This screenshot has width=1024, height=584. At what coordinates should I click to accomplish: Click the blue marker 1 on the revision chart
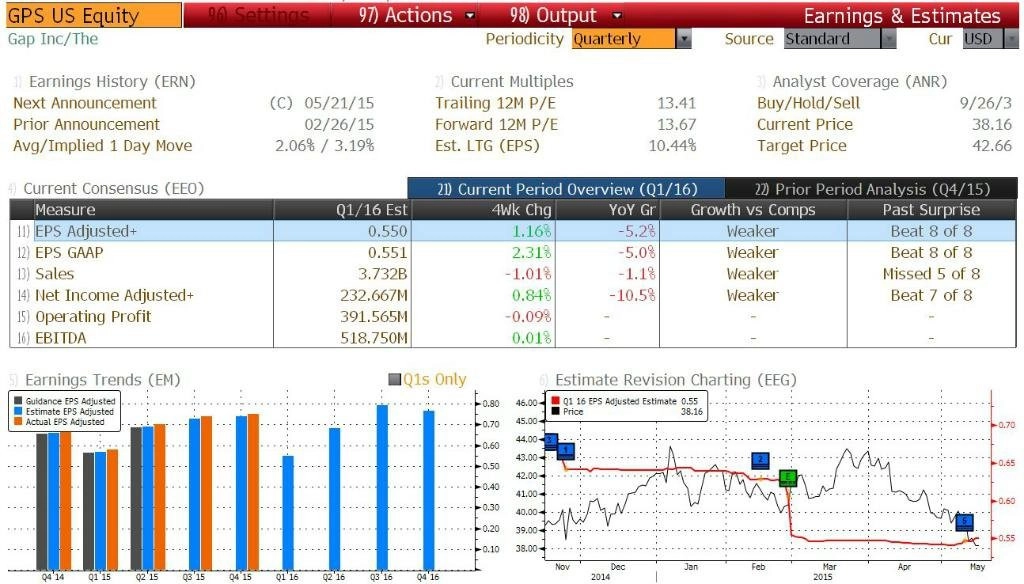[x=566, y=450]
